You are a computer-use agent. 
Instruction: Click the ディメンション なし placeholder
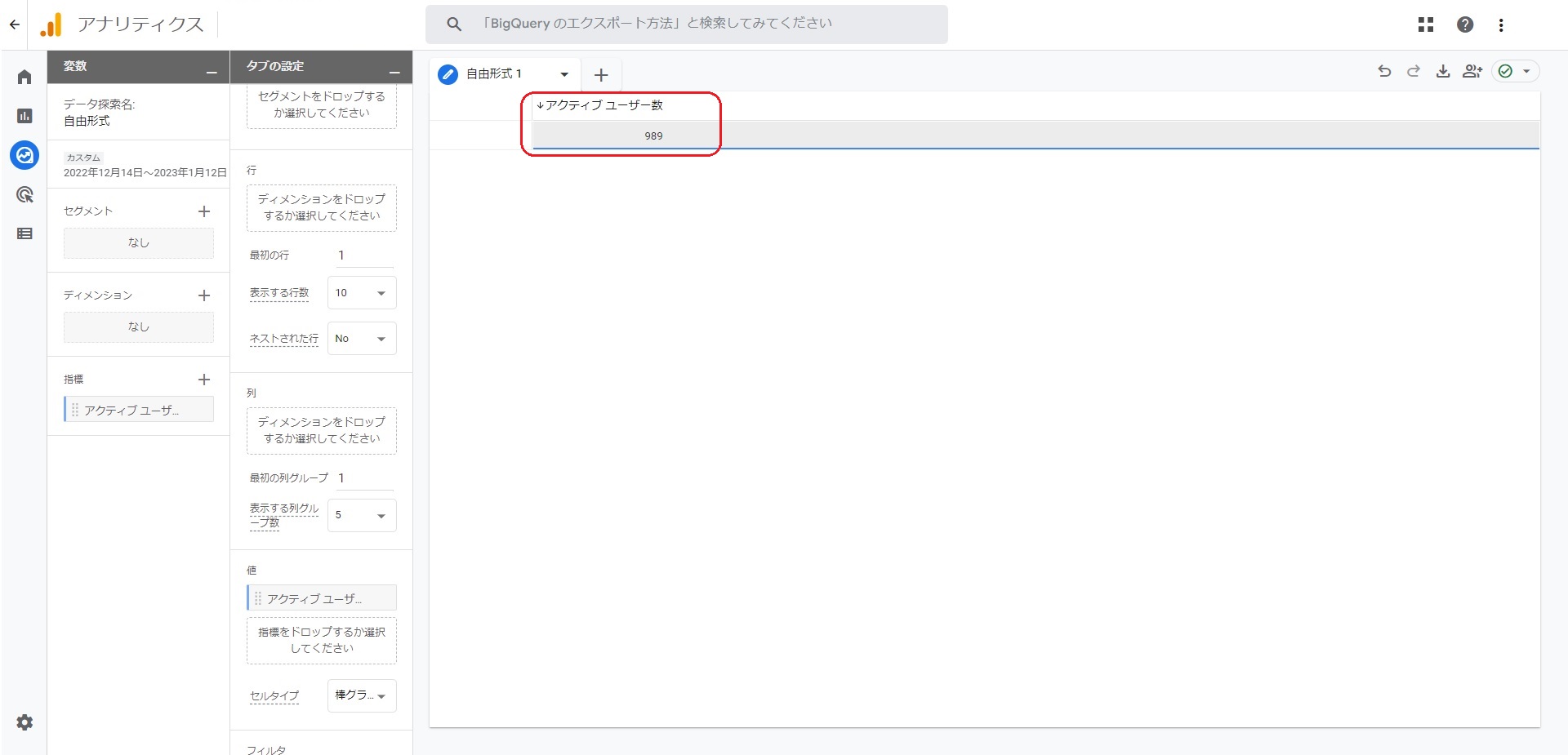[x=139, y=326]
